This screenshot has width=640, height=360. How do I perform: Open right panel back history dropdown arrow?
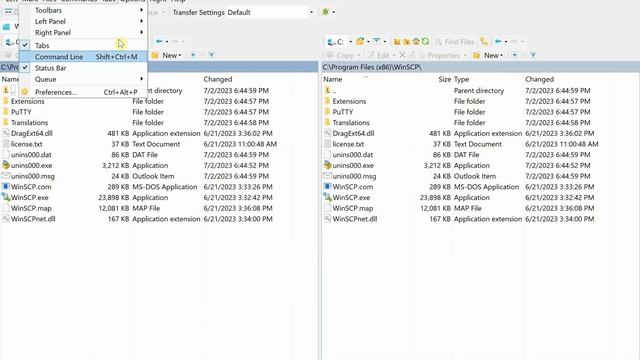[x=506, y=42]
